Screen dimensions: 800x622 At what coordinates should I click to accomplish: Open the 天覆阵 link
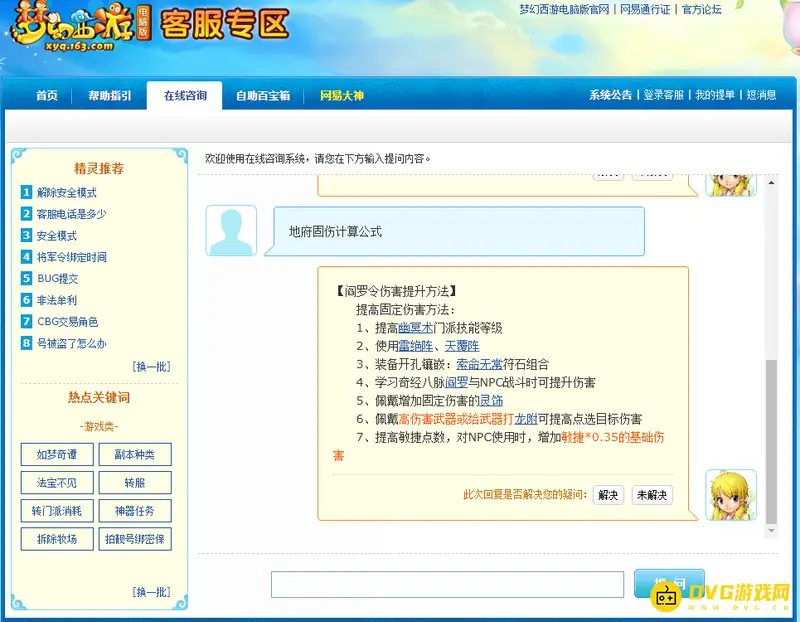(462, 346)
